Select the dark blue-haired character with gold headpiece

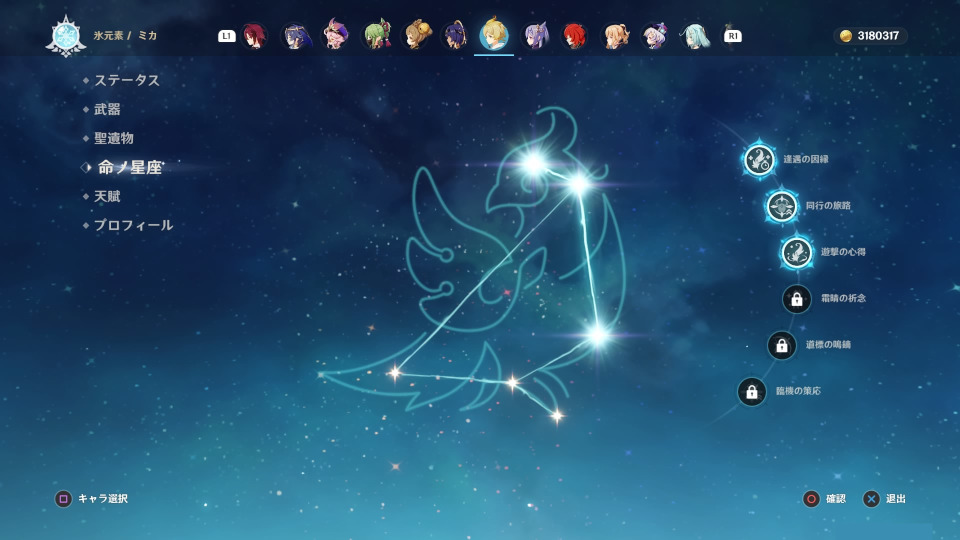pyautogui.click(x=296, y=36)
